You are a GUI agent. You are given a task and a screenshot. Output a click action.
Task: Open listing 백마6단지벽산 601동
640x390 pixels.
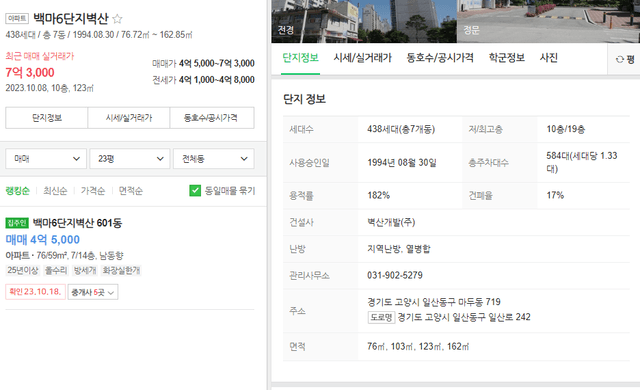click(77, 223)
